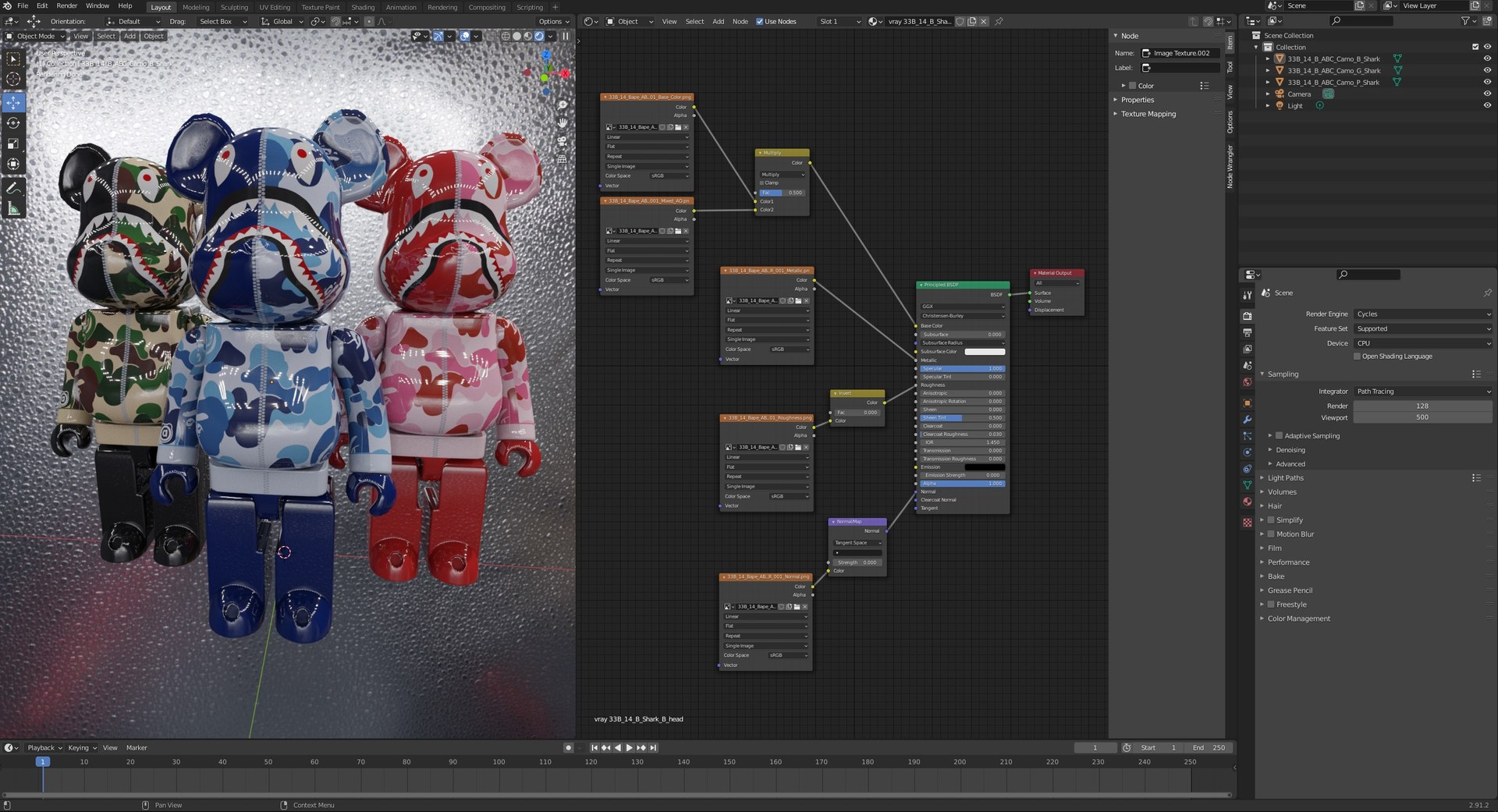The image size is (1498, 812).
Task: Open the View Layer properties tab
Action: pyautogui.click(x=1248, y=349)
